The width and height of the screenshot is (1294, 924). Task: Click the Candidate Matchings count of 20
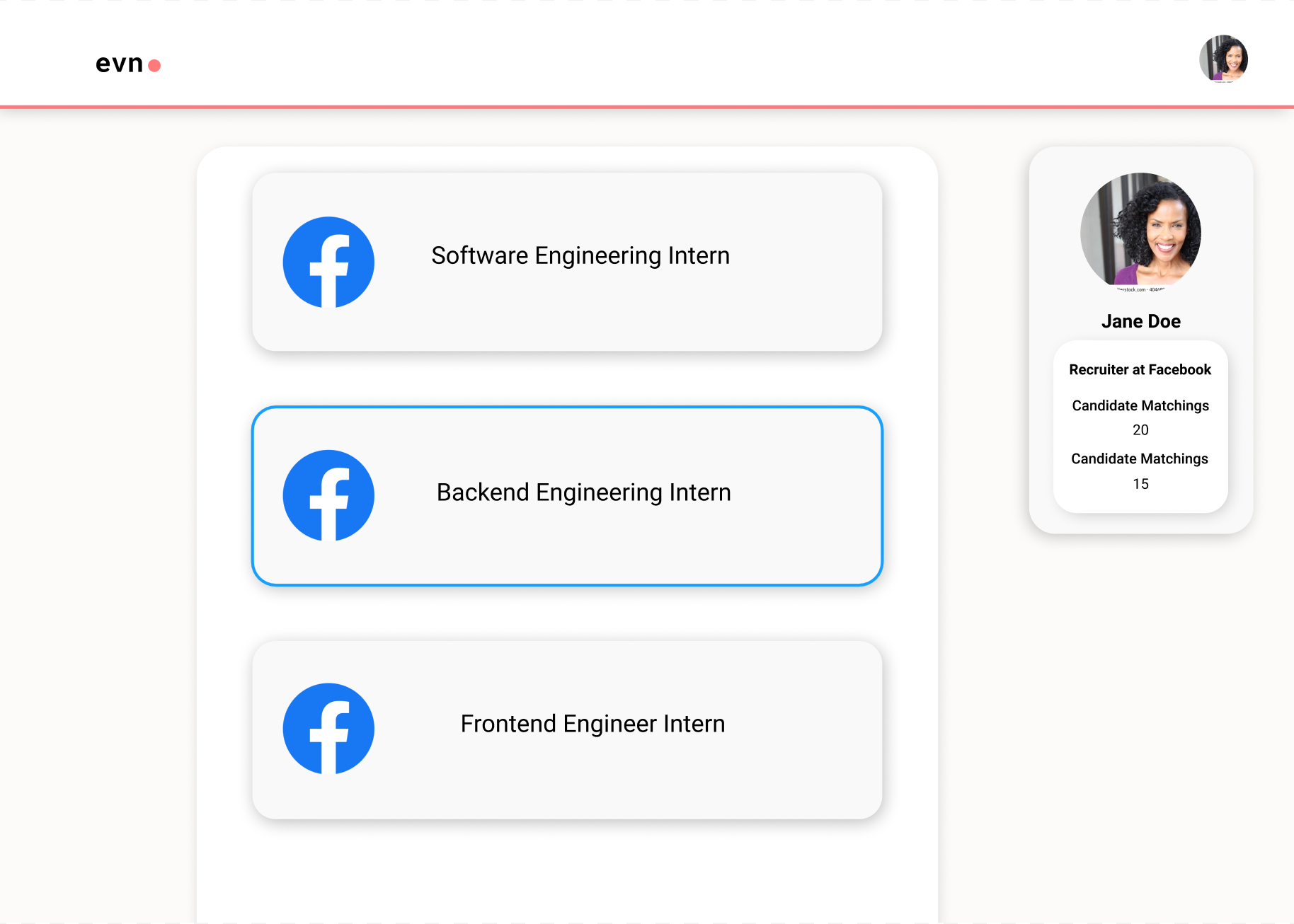pyautogui.click(x=1140, y=430)
